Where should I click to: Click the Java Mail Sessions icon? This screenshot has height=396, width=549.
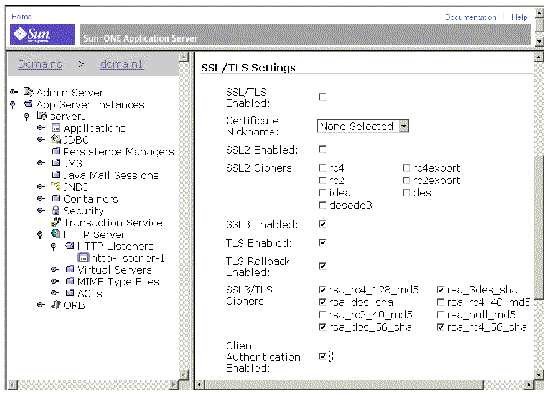click(x=56, y=175)
